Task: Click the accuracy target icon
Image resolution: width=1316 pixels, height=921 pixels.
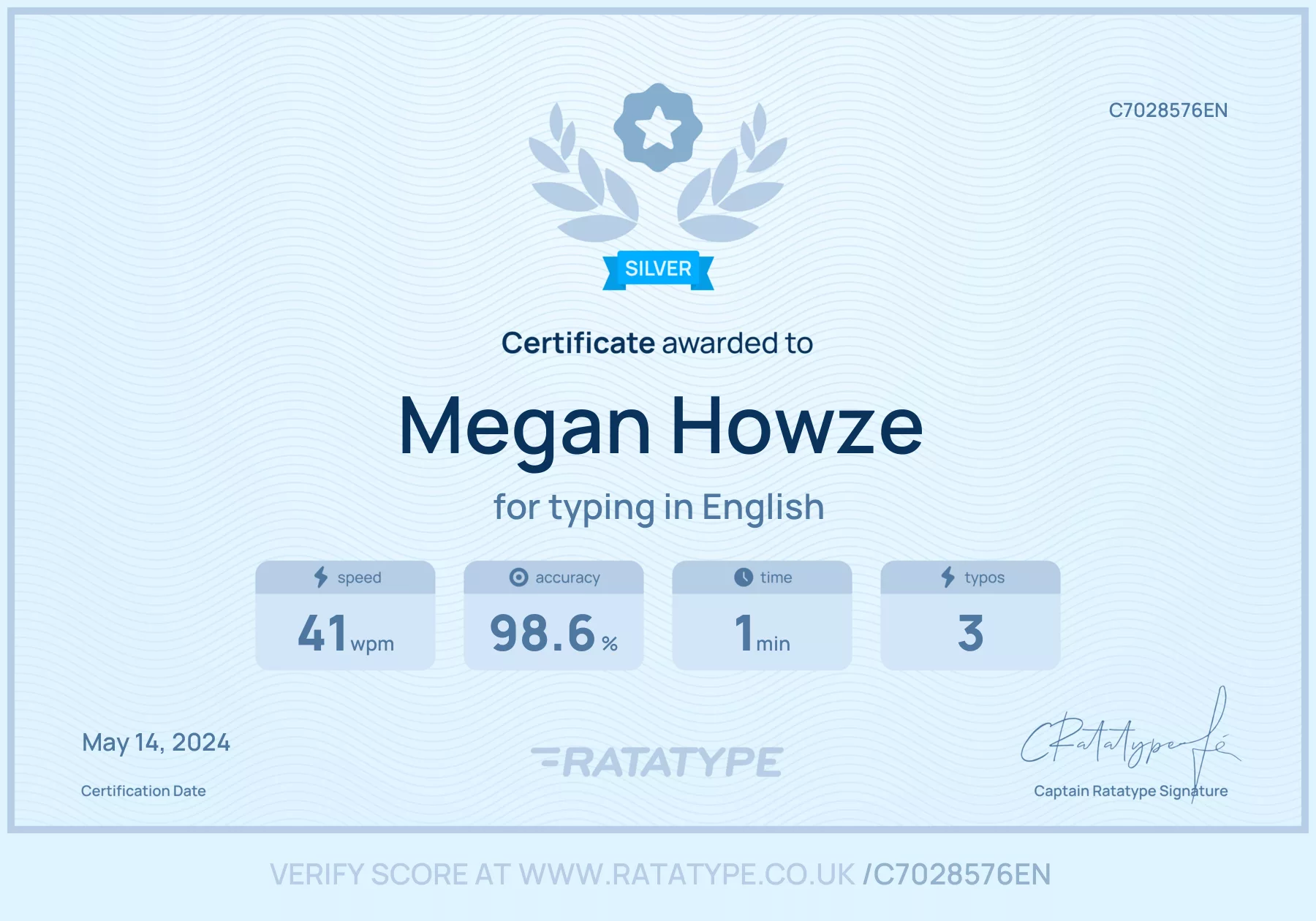Action: [518, 577]
